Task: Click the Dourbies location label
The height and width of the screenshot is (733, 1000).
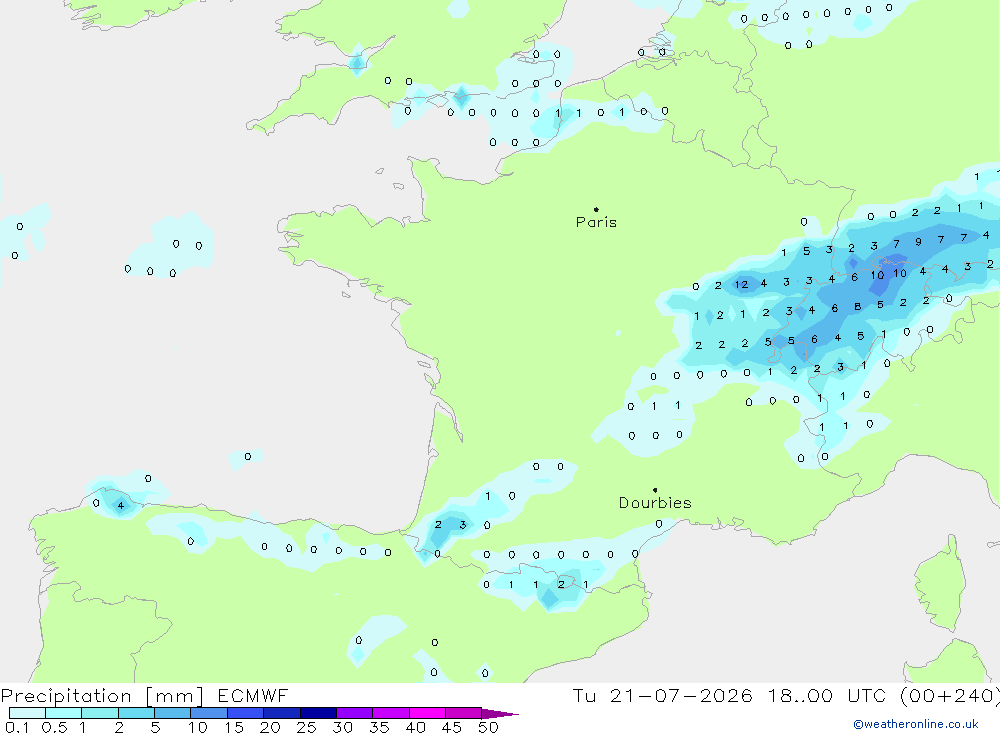Action: (x=655, y=503)
